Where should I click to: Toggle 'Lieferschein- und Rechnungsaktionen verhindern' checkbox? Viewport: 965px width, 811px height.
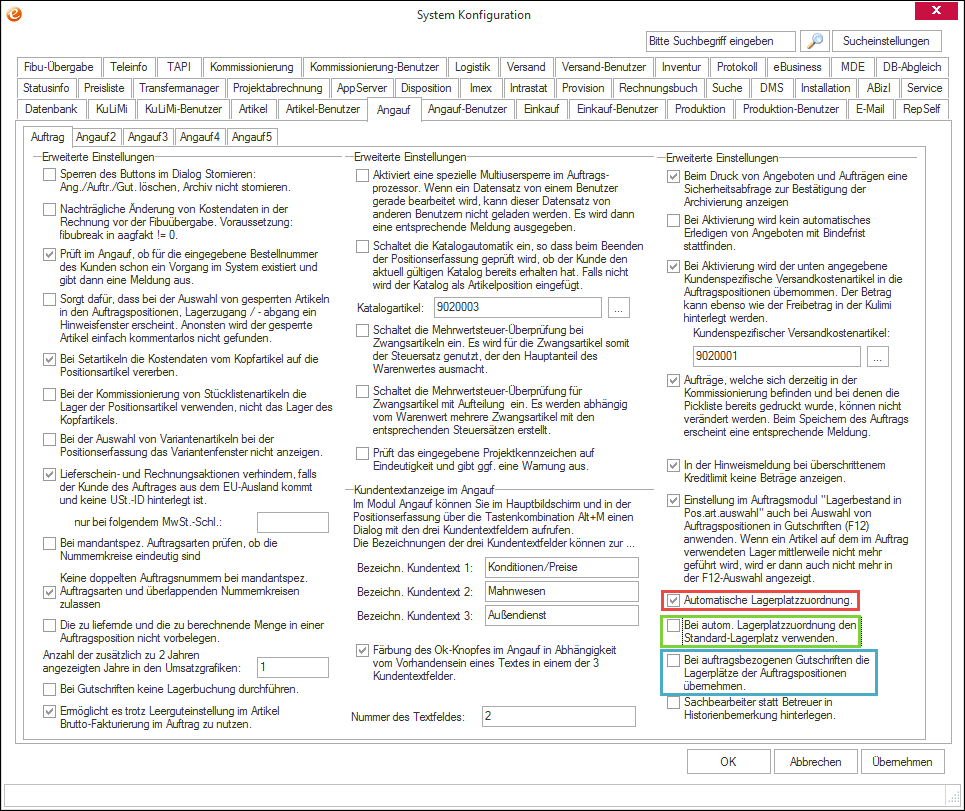tap(50, 474)
